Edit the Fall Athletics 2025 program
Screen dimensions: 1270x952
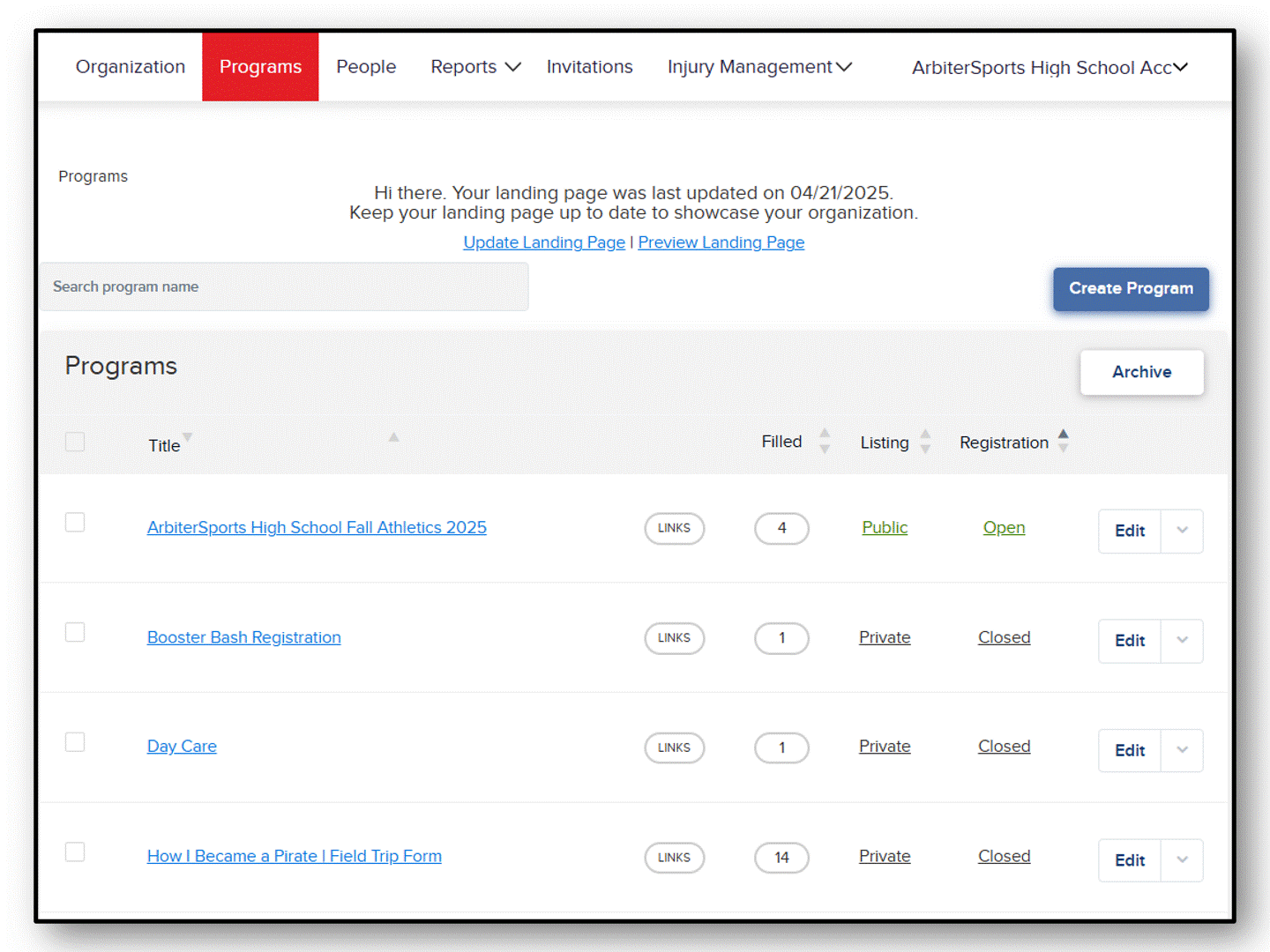pyautogui.click(x=1130, y=531)
